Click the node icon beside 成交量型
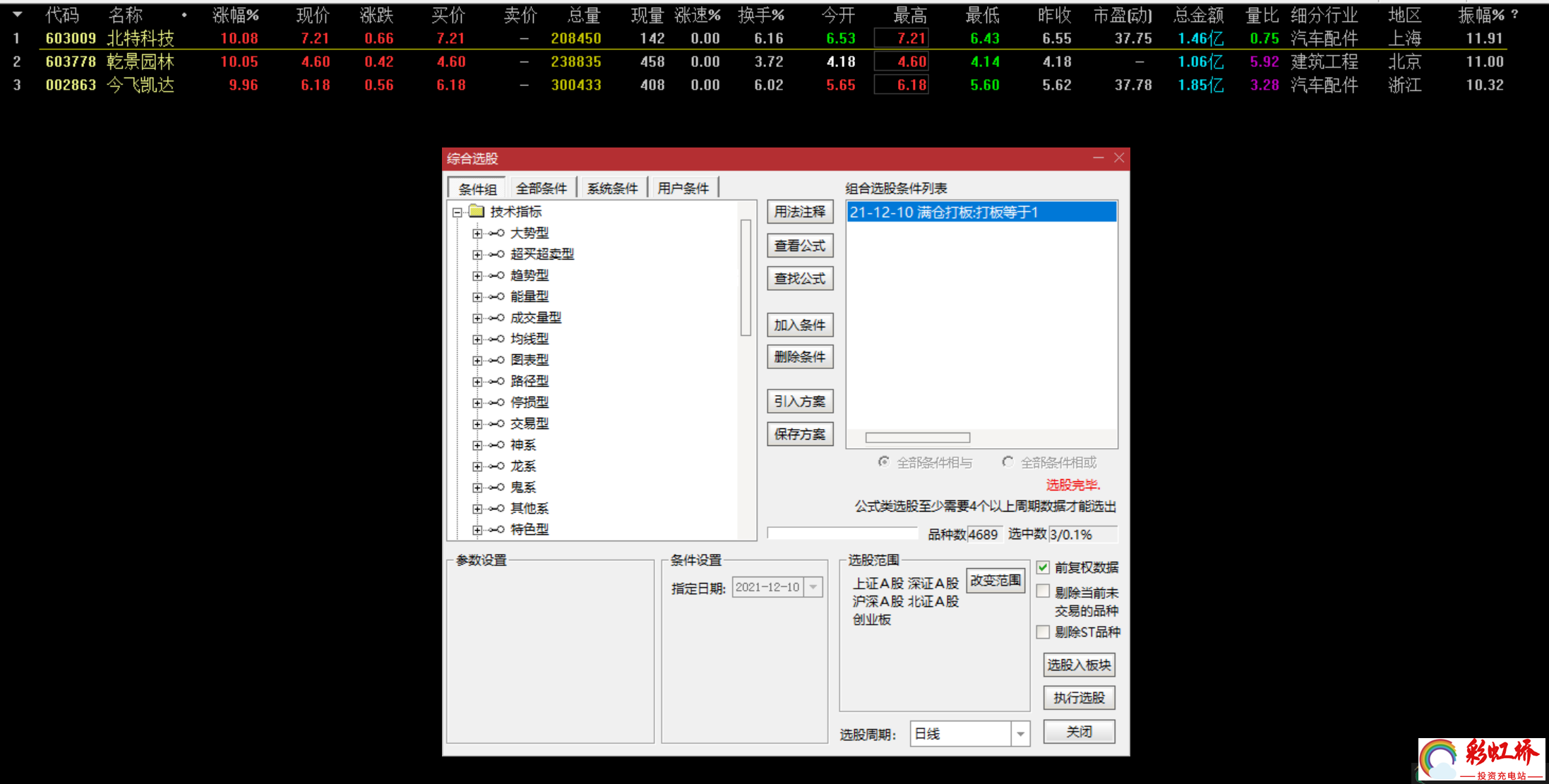The width and height of the screenshot is (1549, 784). [x=496, y=318]
